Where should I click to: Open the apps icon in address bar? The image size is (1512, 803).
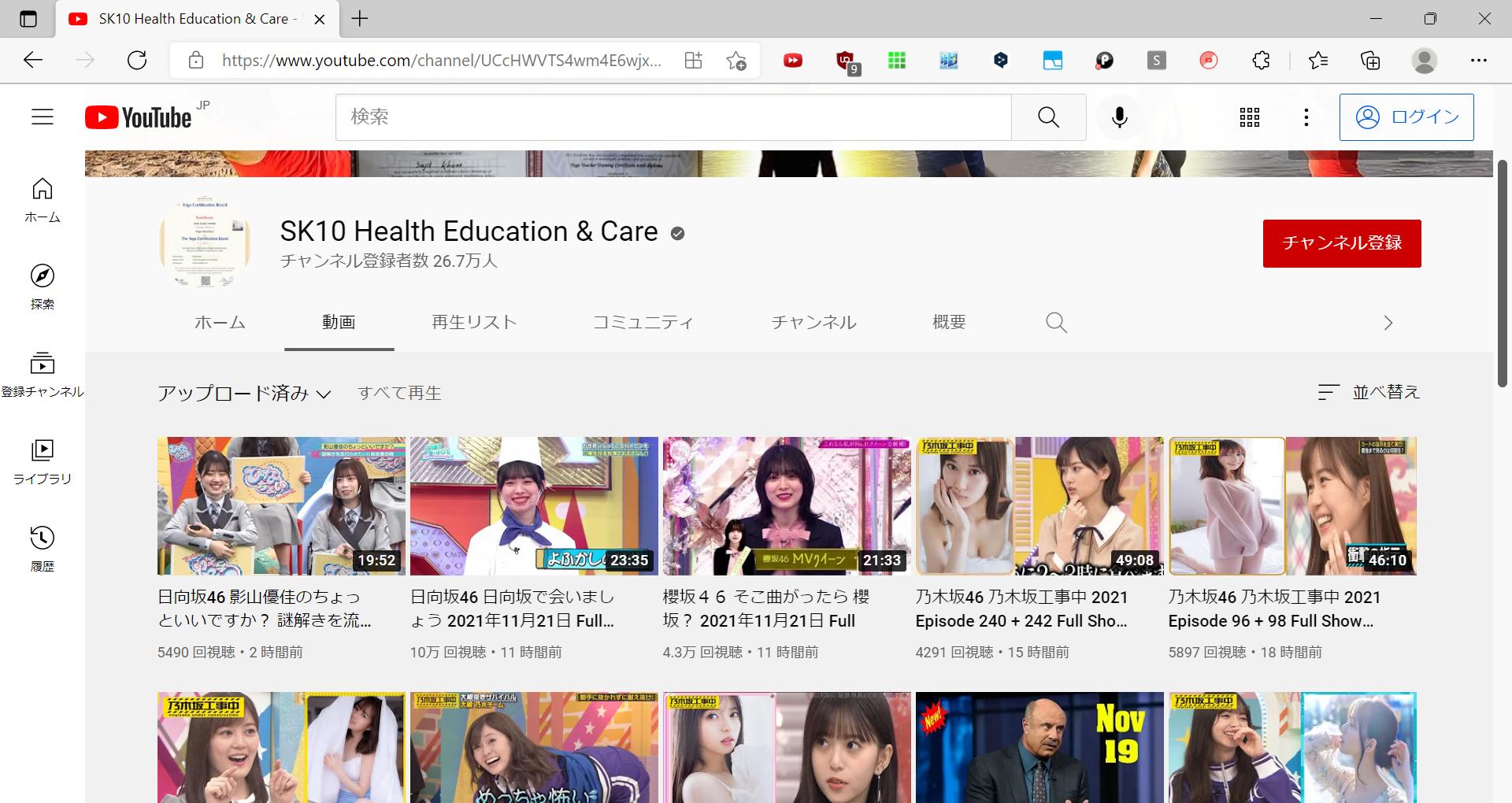coord(693,61)
